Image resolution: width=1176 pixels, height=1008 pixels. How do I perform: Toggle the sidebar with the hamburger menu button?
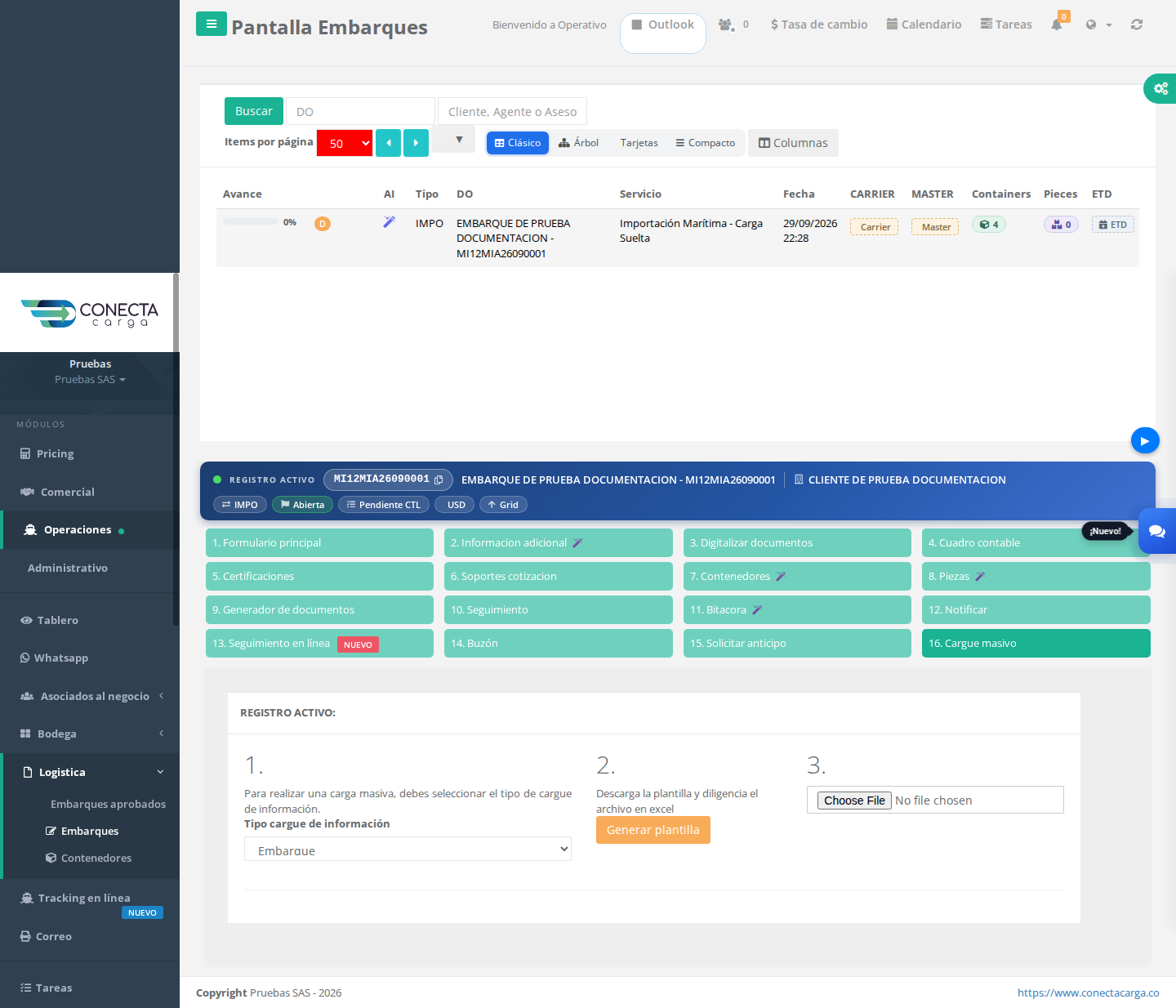211,24
